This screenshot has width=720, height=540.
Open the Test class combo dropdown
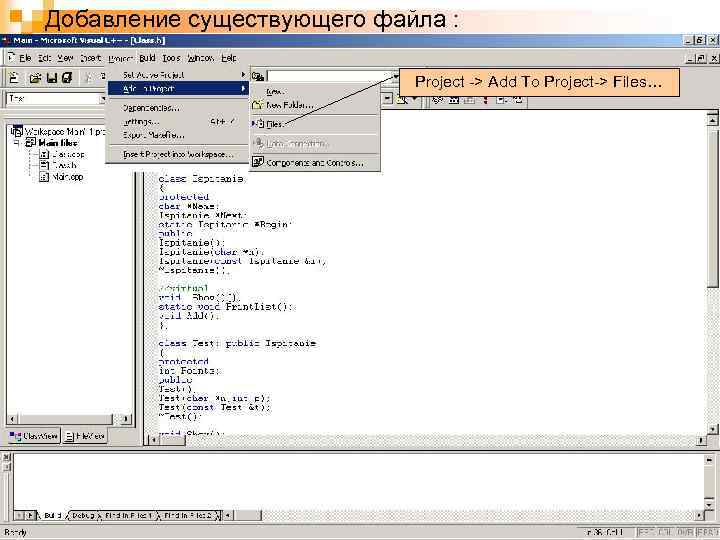103,98
